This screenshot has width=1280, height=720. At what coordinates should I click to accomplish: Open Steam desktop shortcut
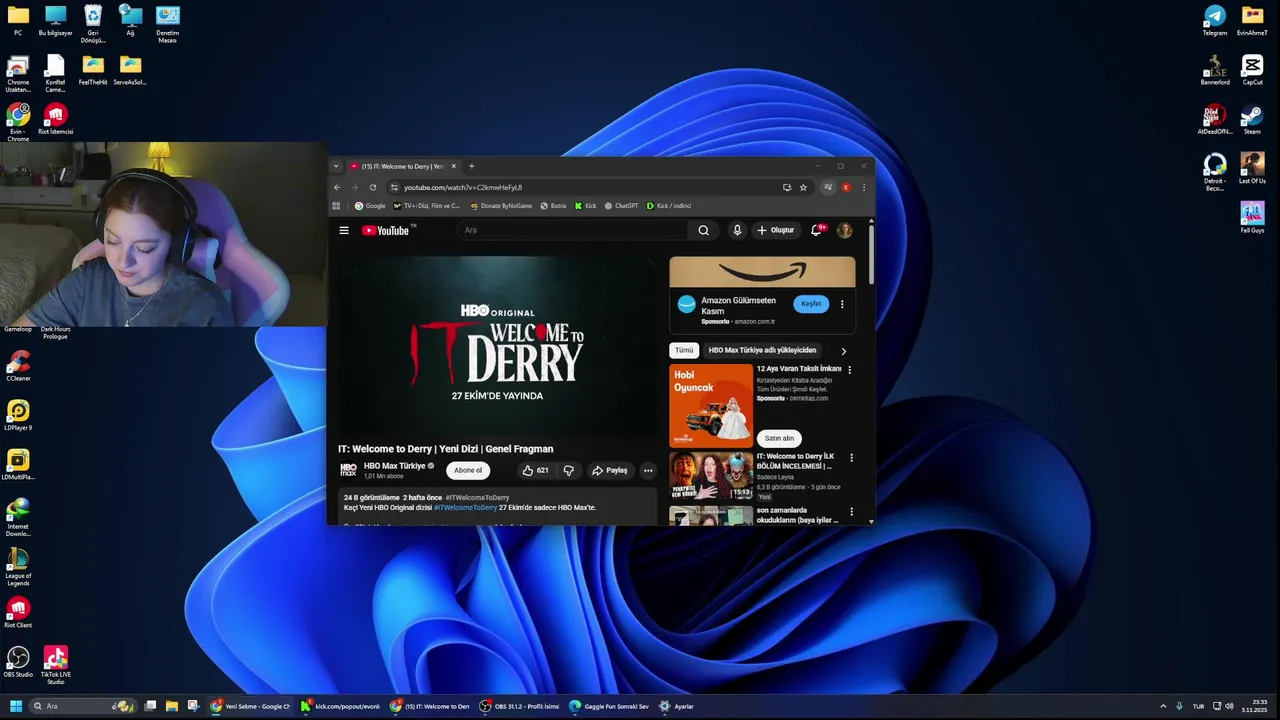pyautogui.click(x=1252, y=119)
